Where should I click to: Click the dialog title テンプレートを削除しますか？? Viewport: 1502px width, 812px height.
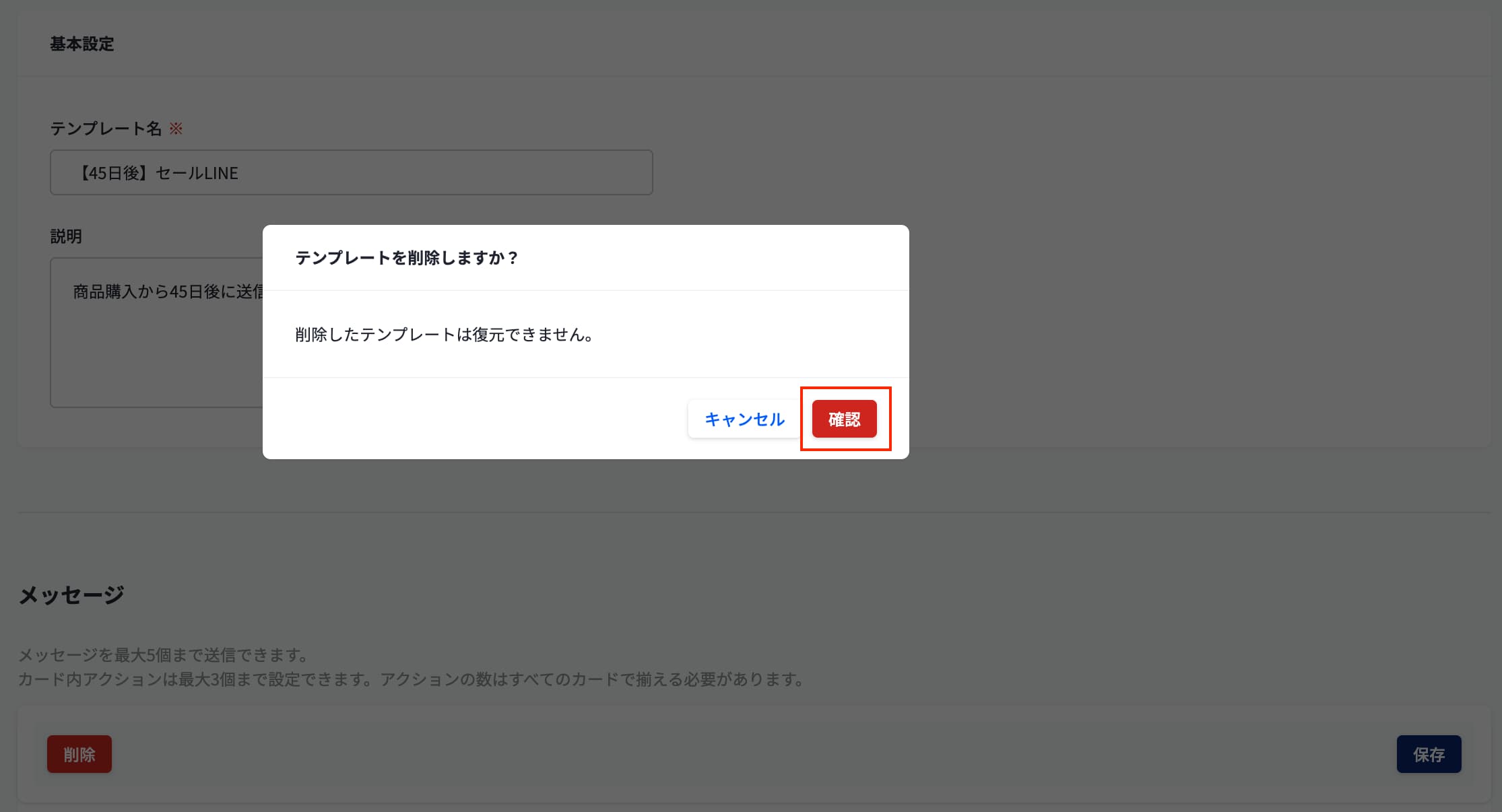[x=407, y=258]
